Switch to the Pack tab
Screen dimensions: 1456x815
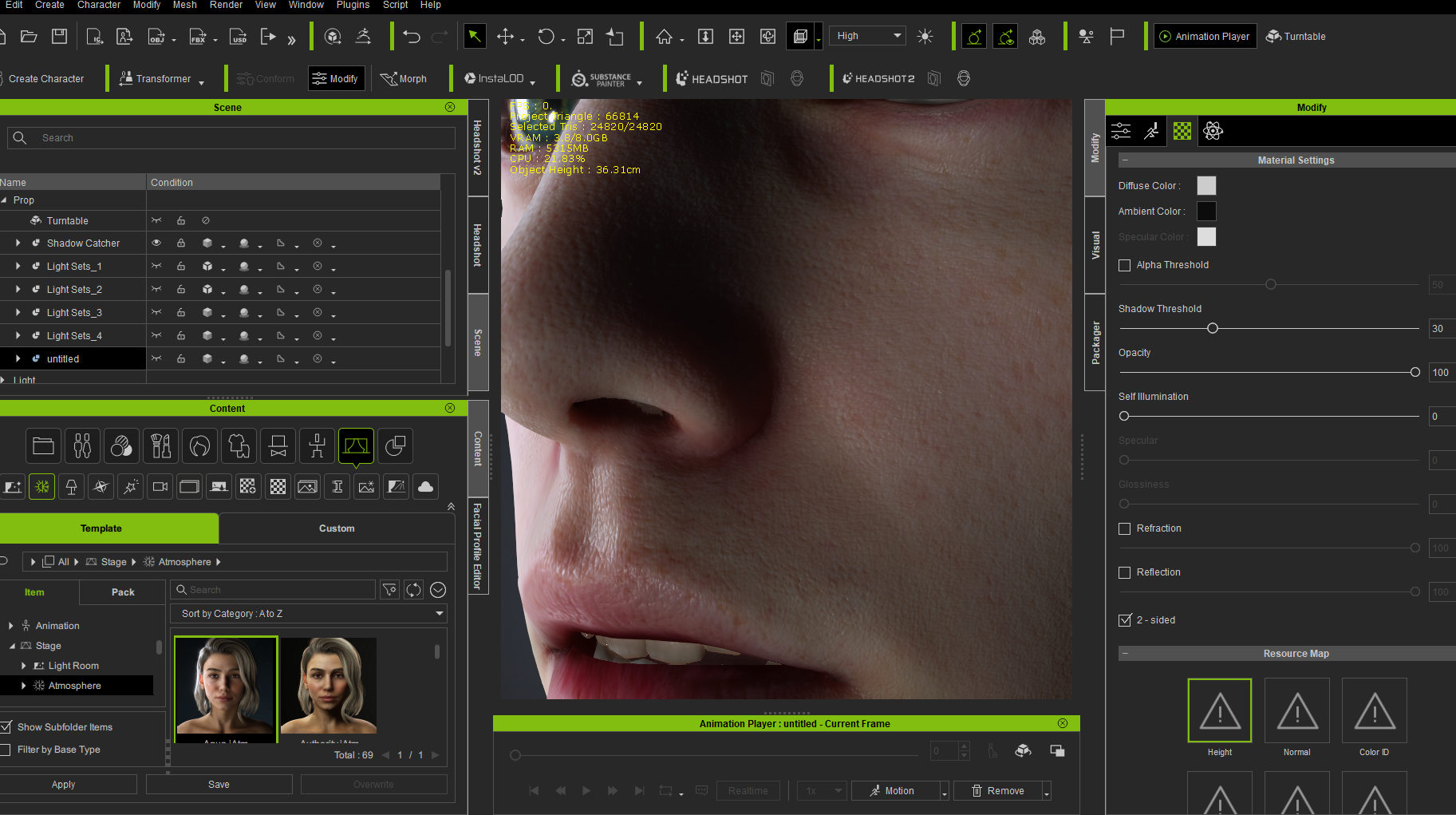click(123, 592)
